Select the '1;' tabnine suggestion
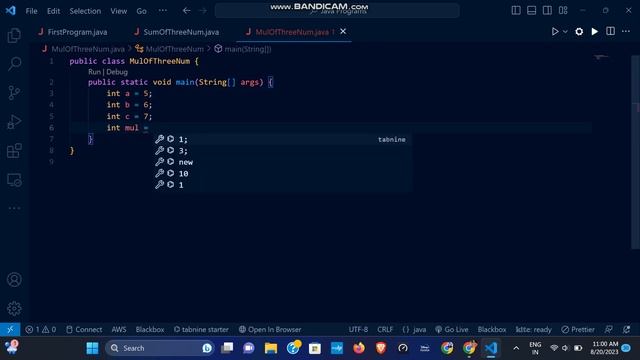This screenshot has height=360, width=640. tap(282, 140)
